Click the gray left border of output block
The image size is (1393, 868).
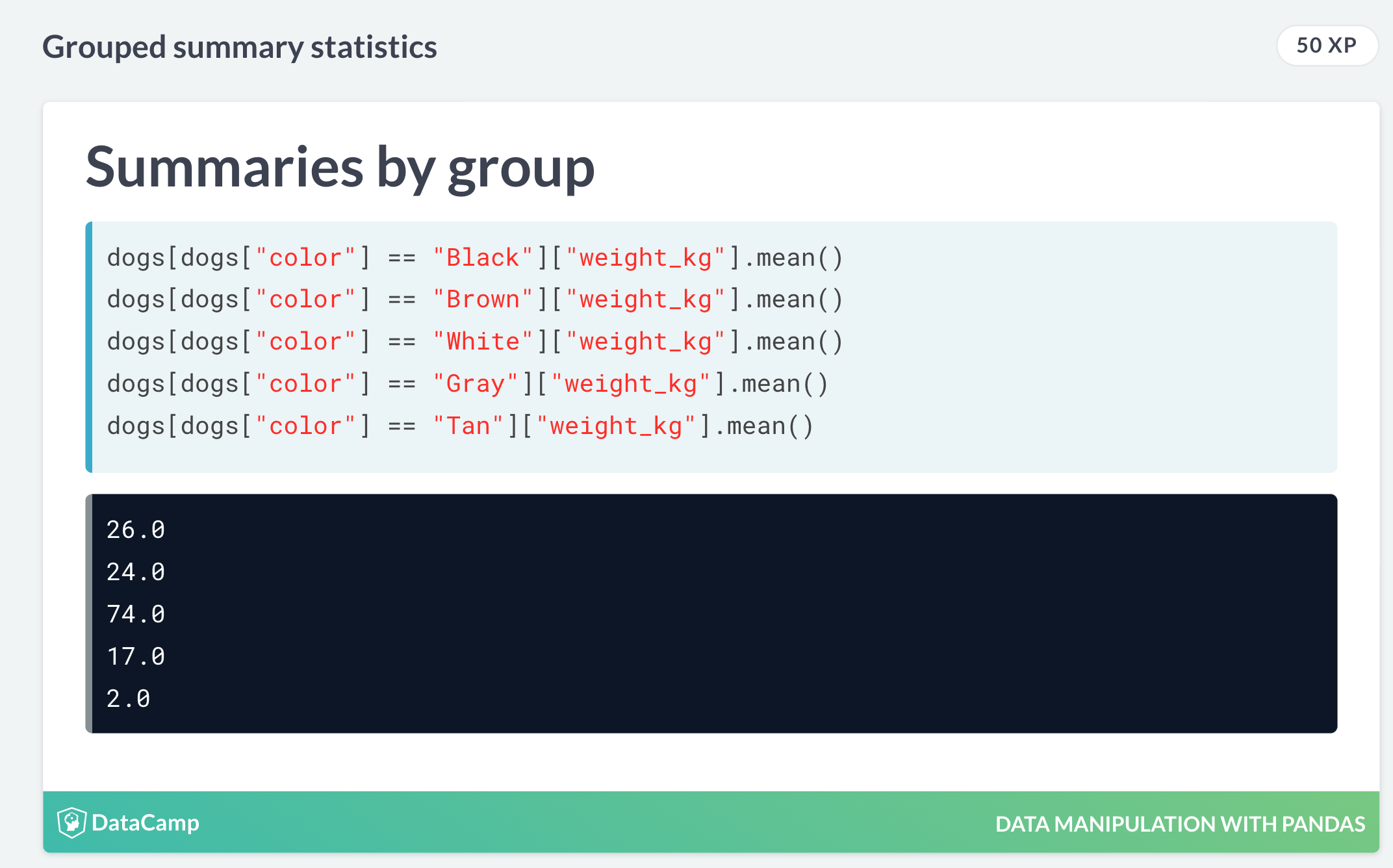[x=89, y=613]
